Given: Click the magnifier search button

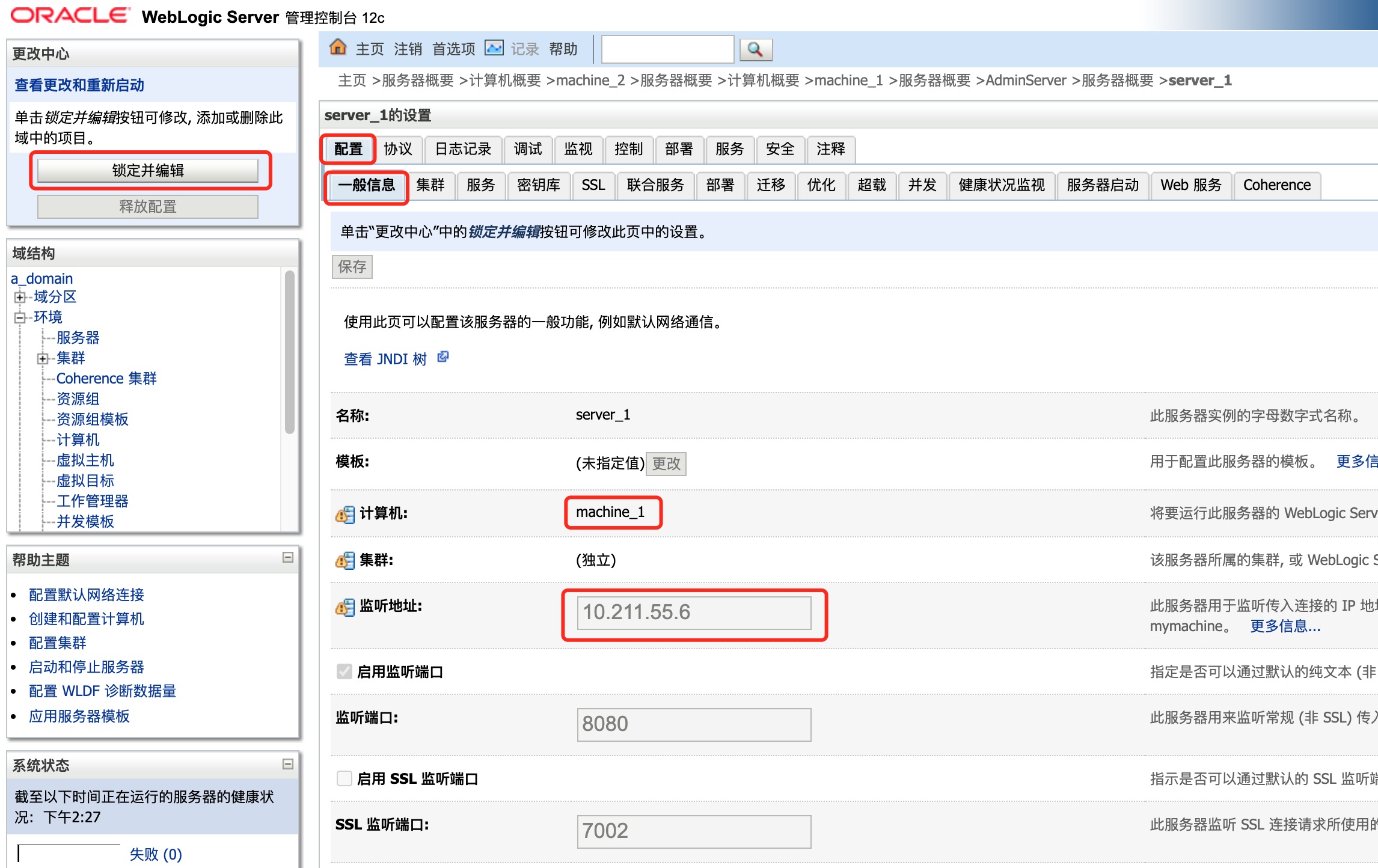Looking at the screenshot, I should [x=756, y=49].
